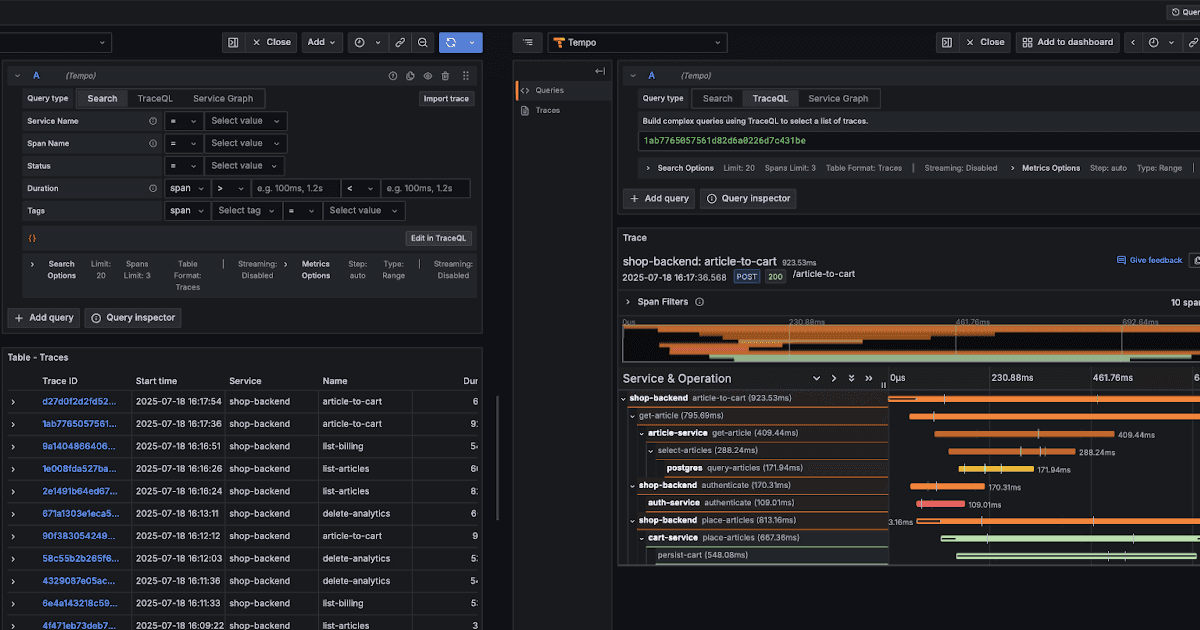Delete query A using the trash icon
Viewport: 1200px width, 630px height.
click(444, 75)
